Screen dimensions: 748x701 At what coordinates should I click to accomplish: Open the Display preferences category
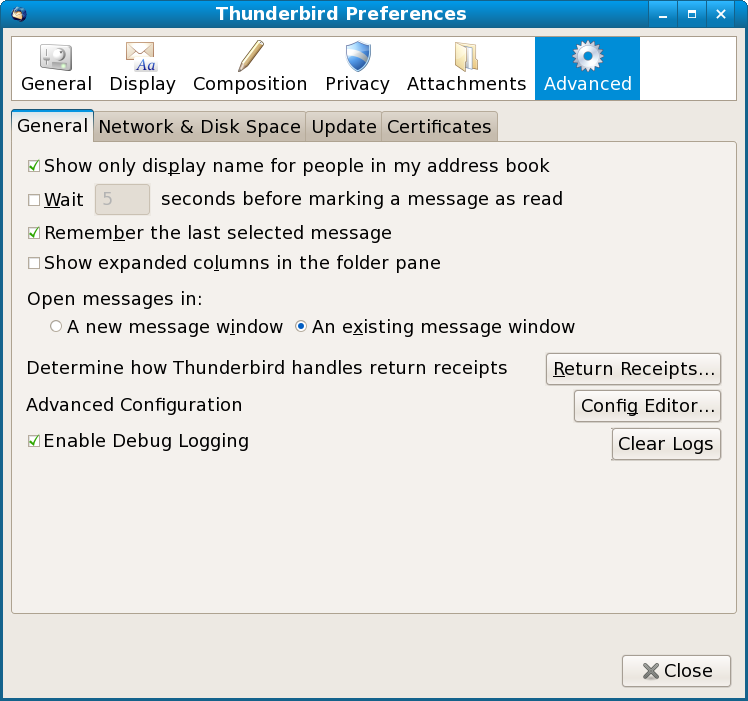point(142,69)
